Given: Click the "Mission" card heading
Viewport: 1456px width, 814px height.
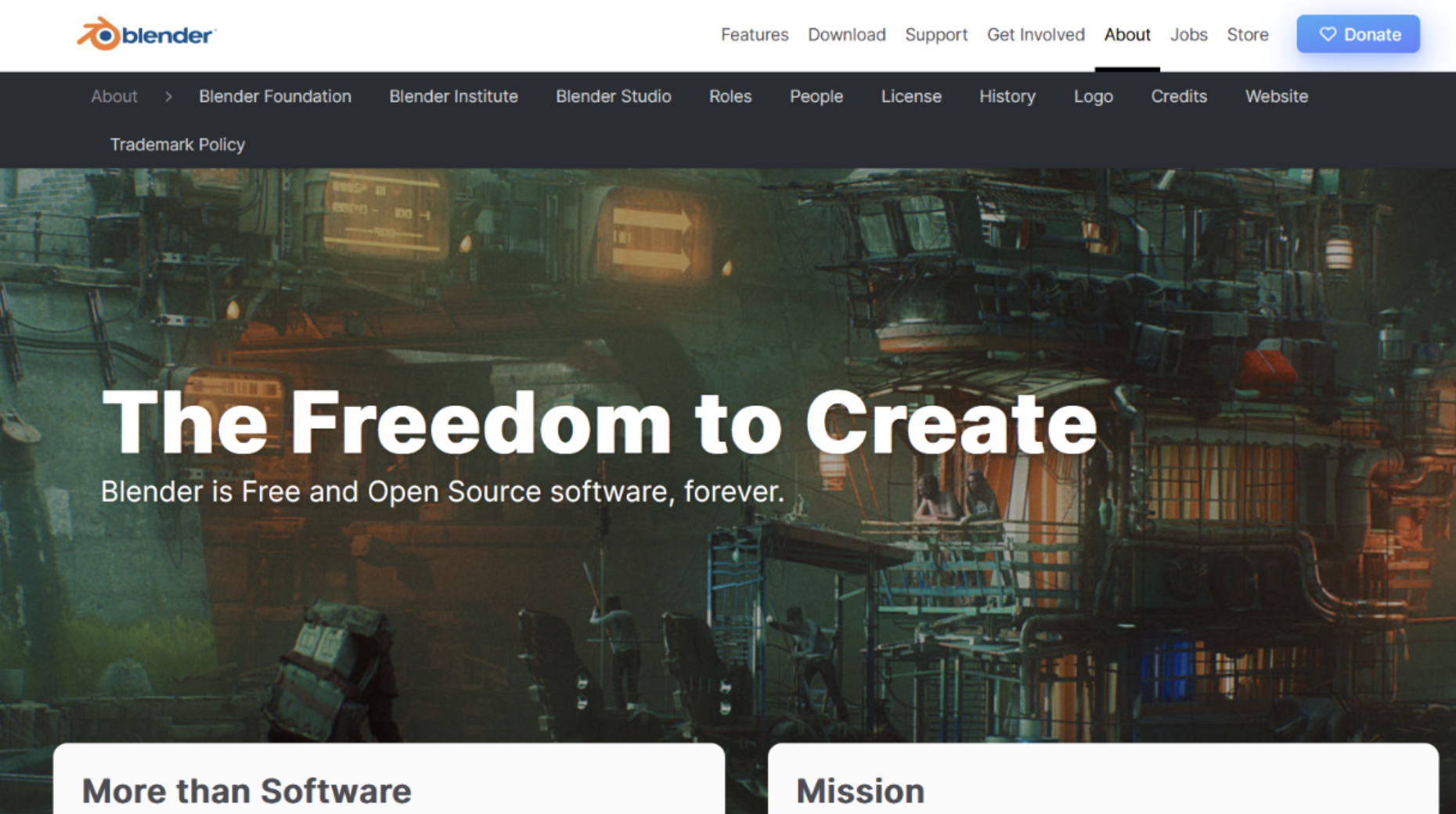Looking at the screenshot, I should [860, 791].
